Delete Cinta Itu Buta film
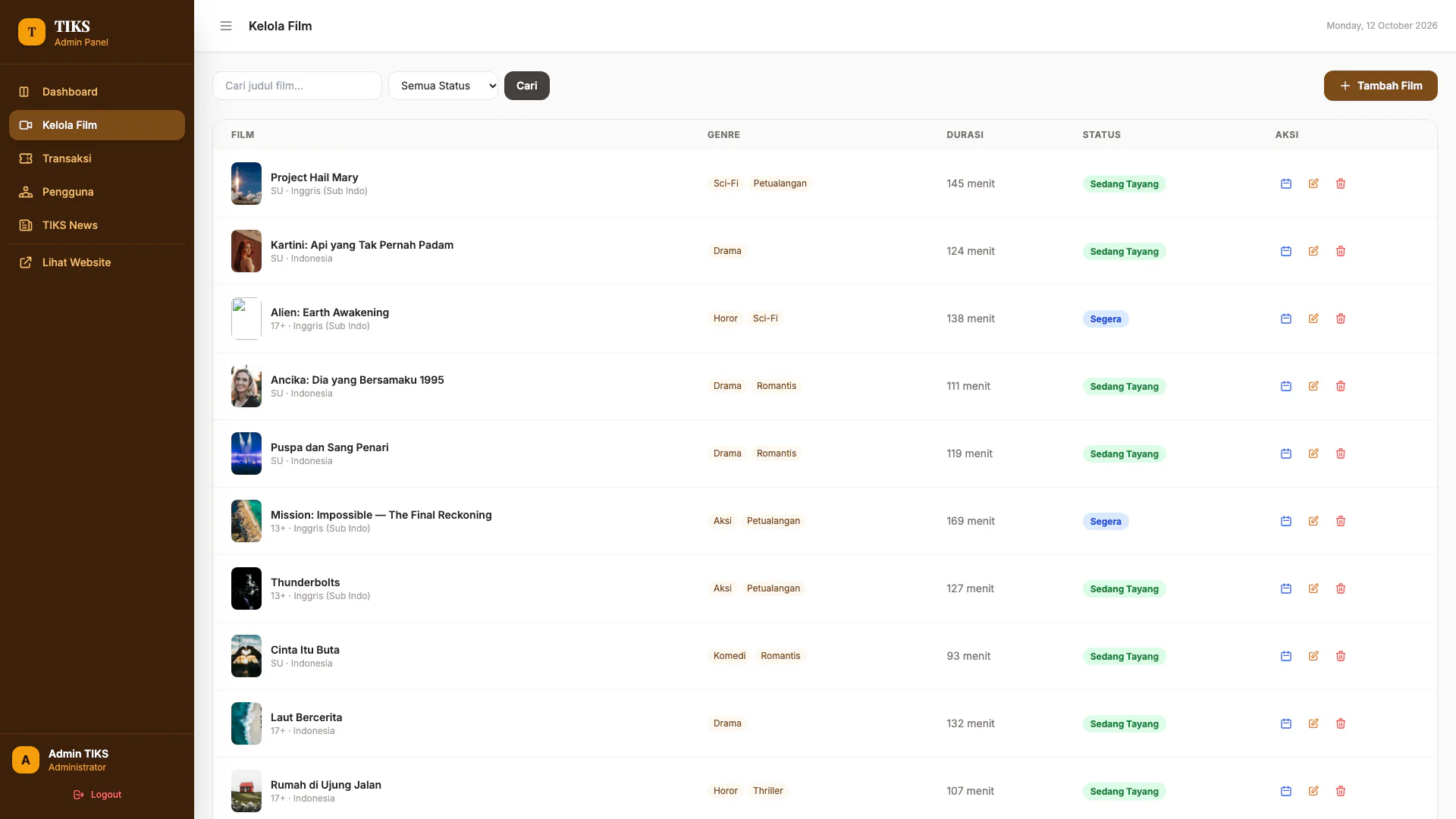Viewport: 1456px width, 819px height. click(1341, 656)
